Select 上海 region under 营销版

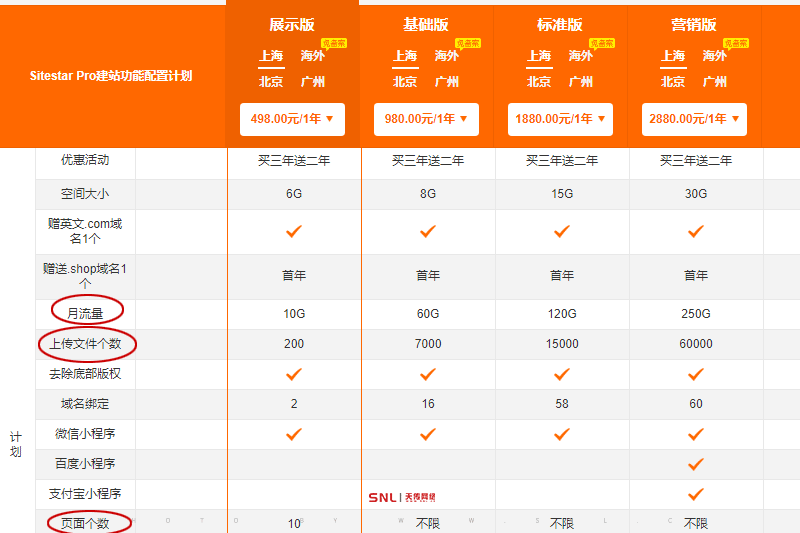(x=673, y=56)
